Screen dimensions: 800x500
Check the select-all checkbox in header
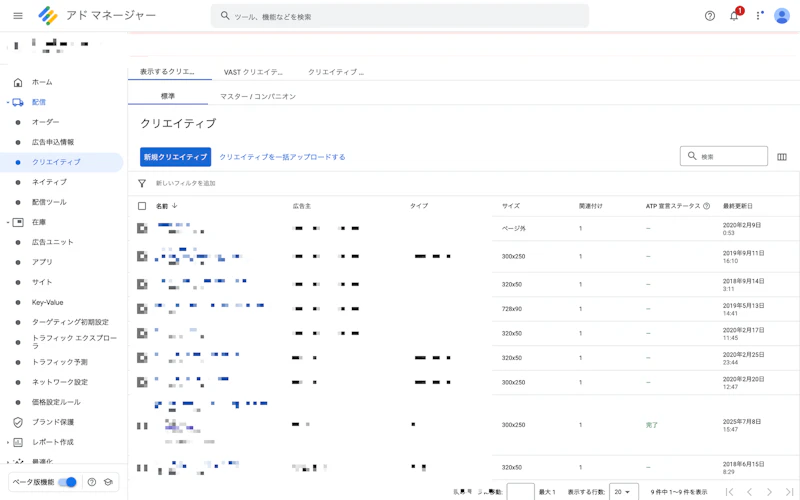pos(142,206)
